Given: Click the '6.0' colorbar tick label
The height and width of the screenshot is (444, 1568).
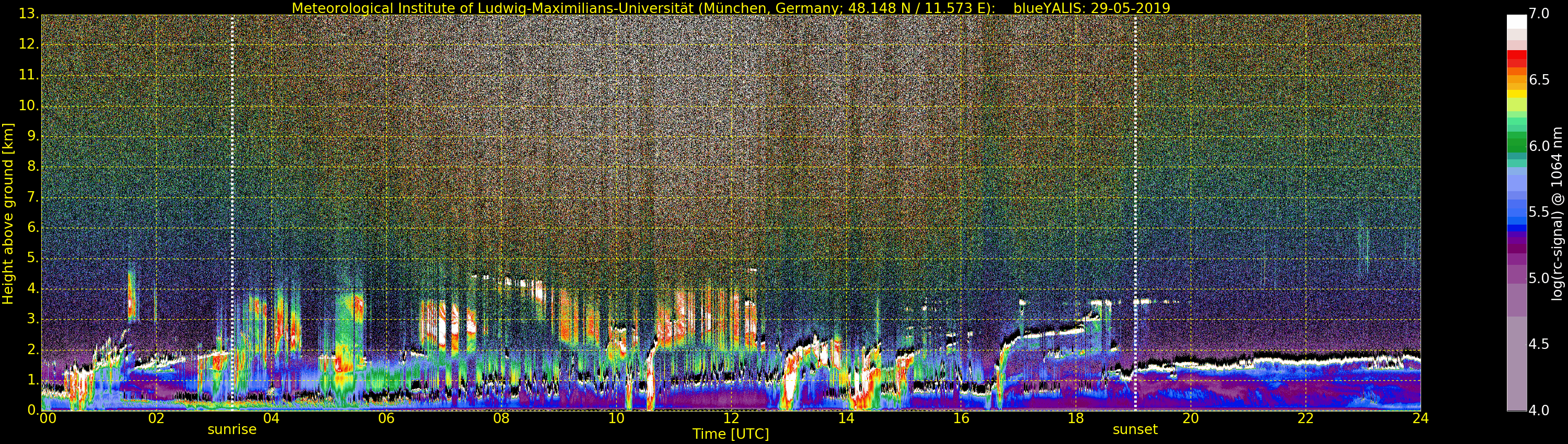Looking at the screenshot, I should [1539, 146].
